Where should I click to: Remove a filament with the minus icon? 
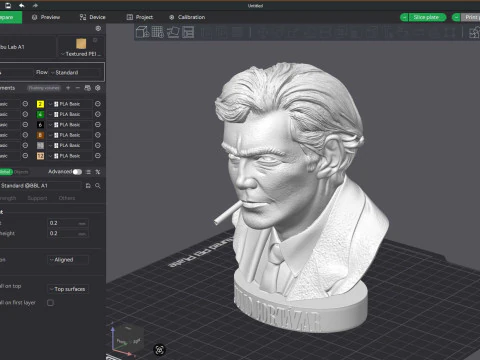point(78,88)
